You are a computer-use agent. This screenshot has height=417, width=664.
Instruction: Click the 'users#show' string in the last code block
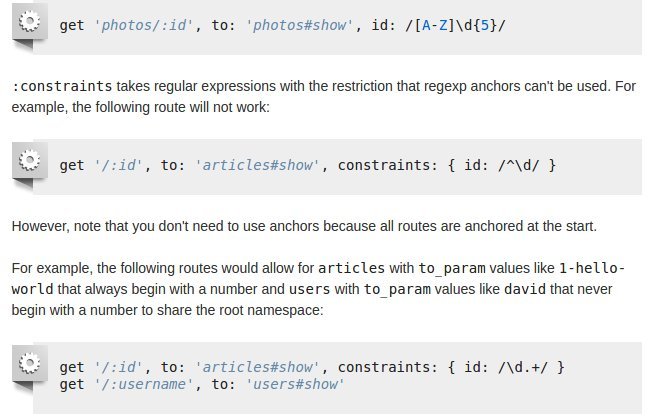tap(295, 384)
